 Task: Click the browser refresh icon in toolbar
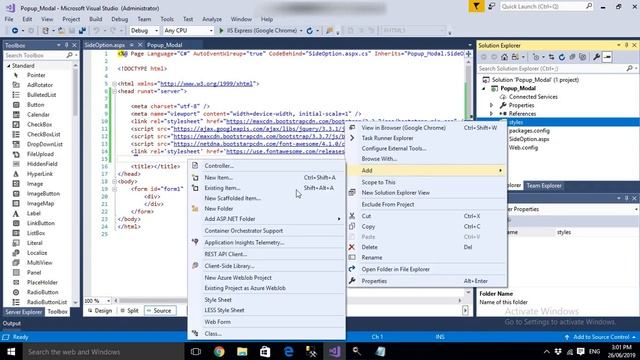click(x=309, y=31)
